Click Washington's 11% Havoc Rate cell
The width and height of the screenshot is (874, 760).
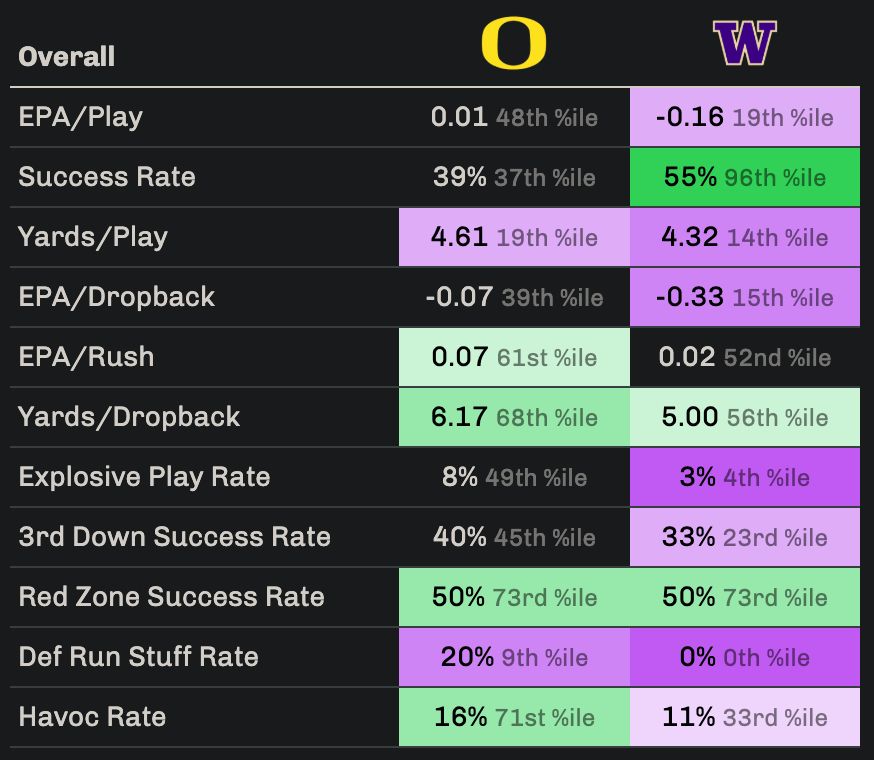[745, 717]
